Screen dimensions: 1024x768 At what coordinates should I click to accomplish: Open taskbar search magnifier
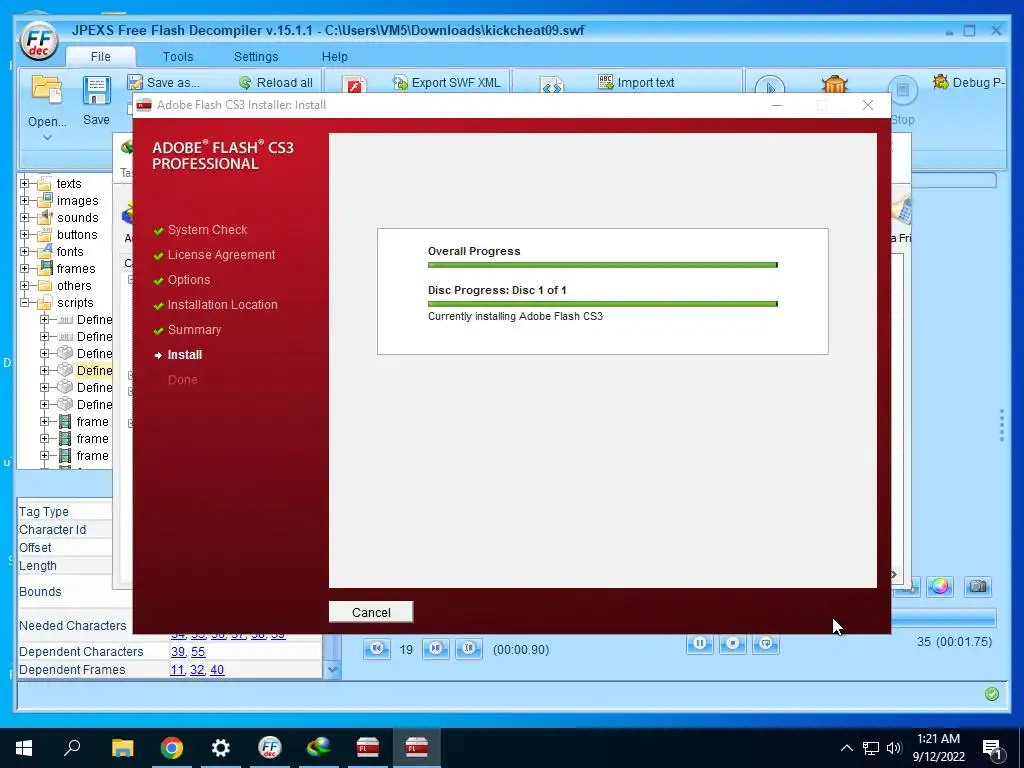coord(72,747)
